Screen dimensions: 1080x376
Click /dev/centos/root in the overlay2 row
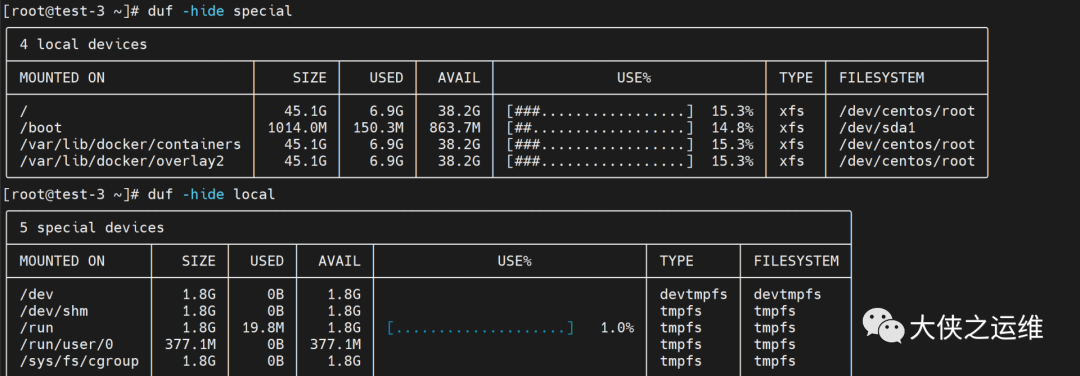pyautogui.click(x=907, y=161)
